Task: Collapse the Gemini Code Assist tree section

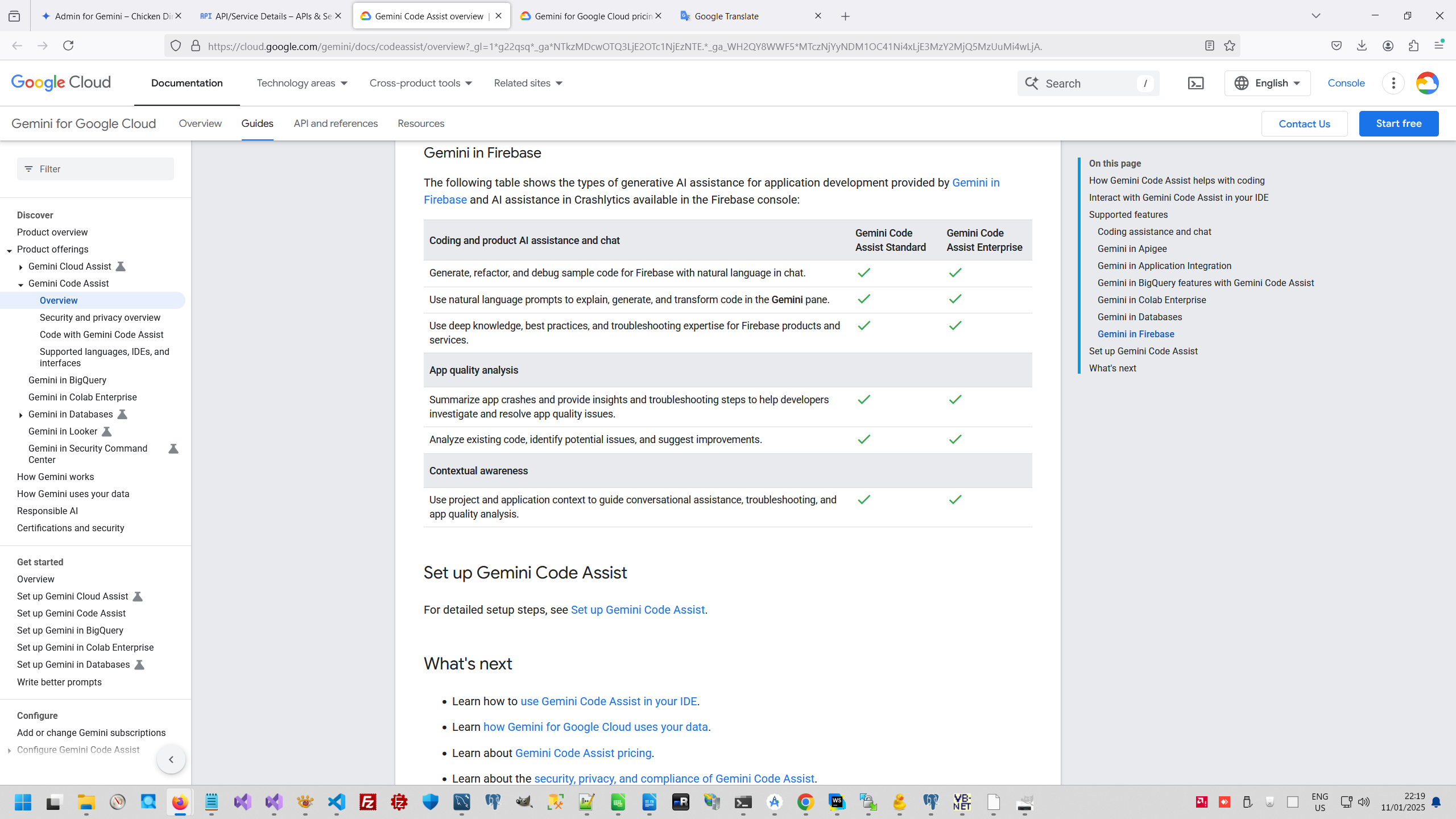Action: (x=20, y=284)
